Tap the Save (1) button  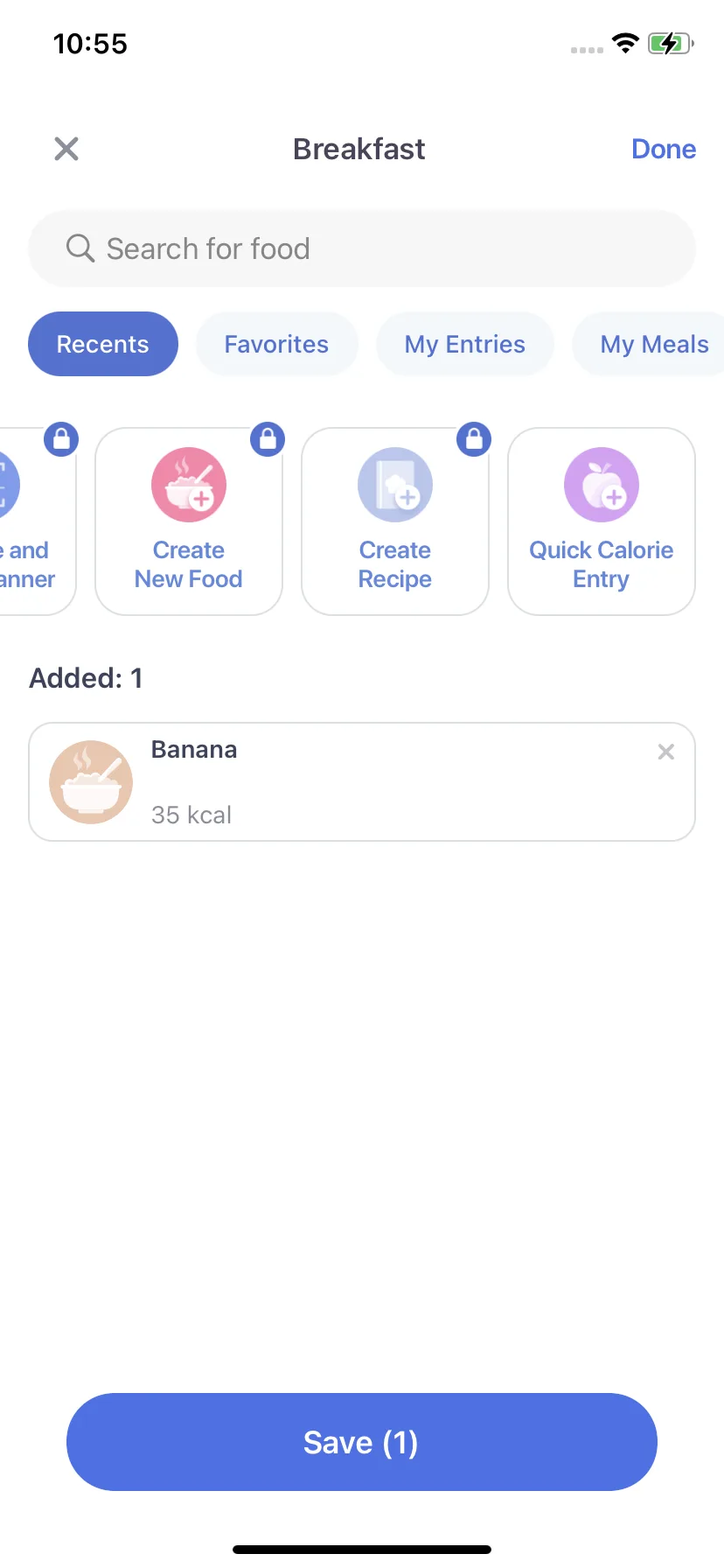pyautogui.click(x=362, y=1442)
